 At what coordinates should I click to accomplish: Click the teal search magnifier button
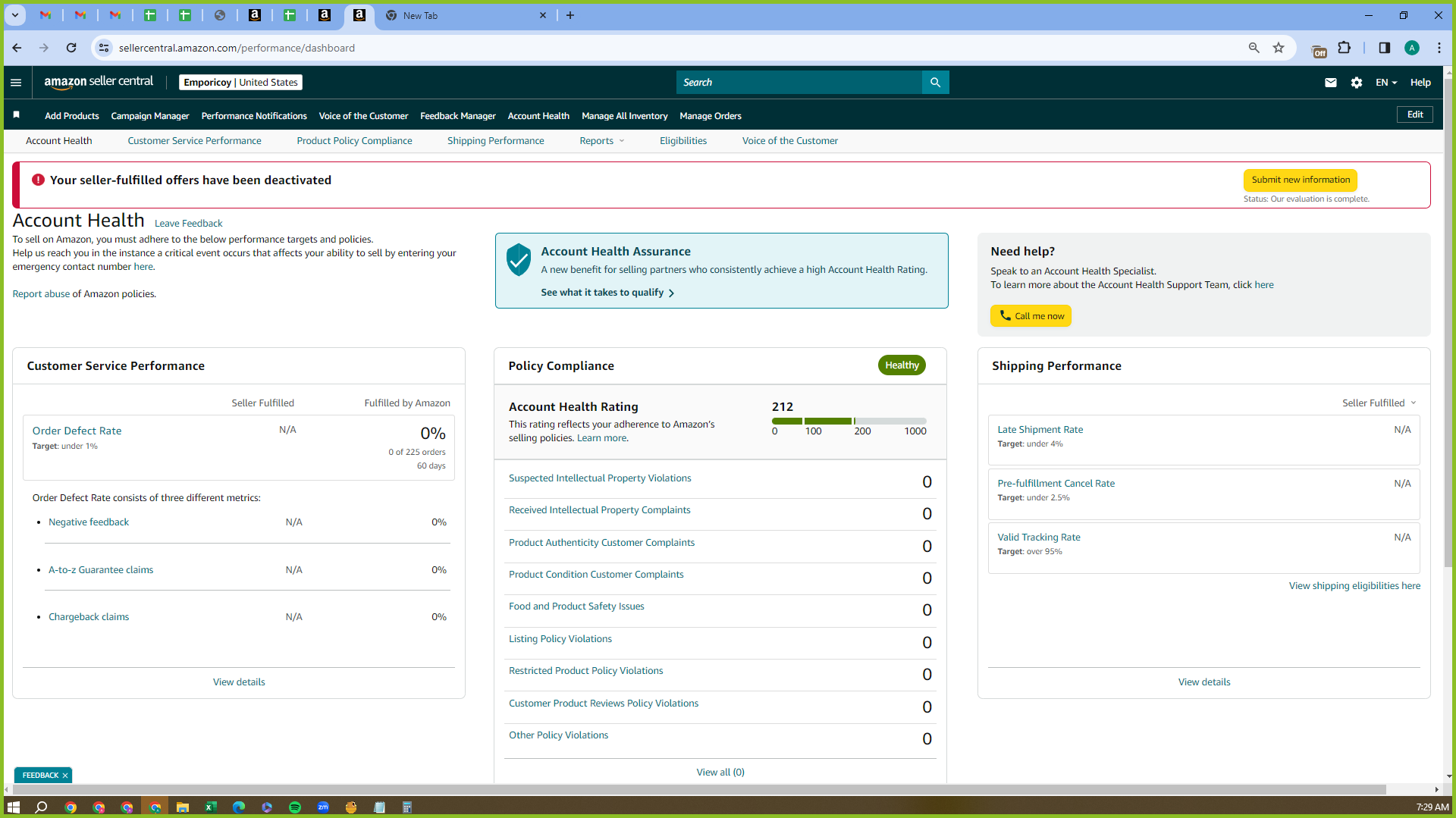tap(935, 83)
